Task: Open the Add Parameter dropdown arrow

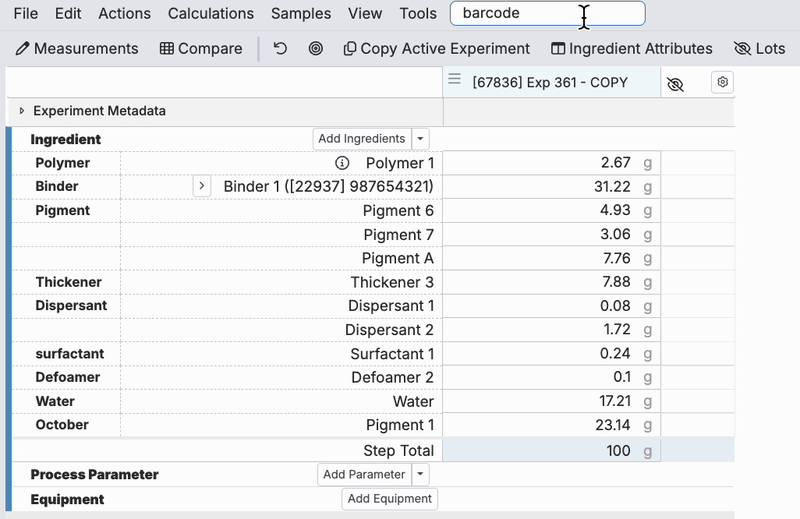Action: point(420,474)
